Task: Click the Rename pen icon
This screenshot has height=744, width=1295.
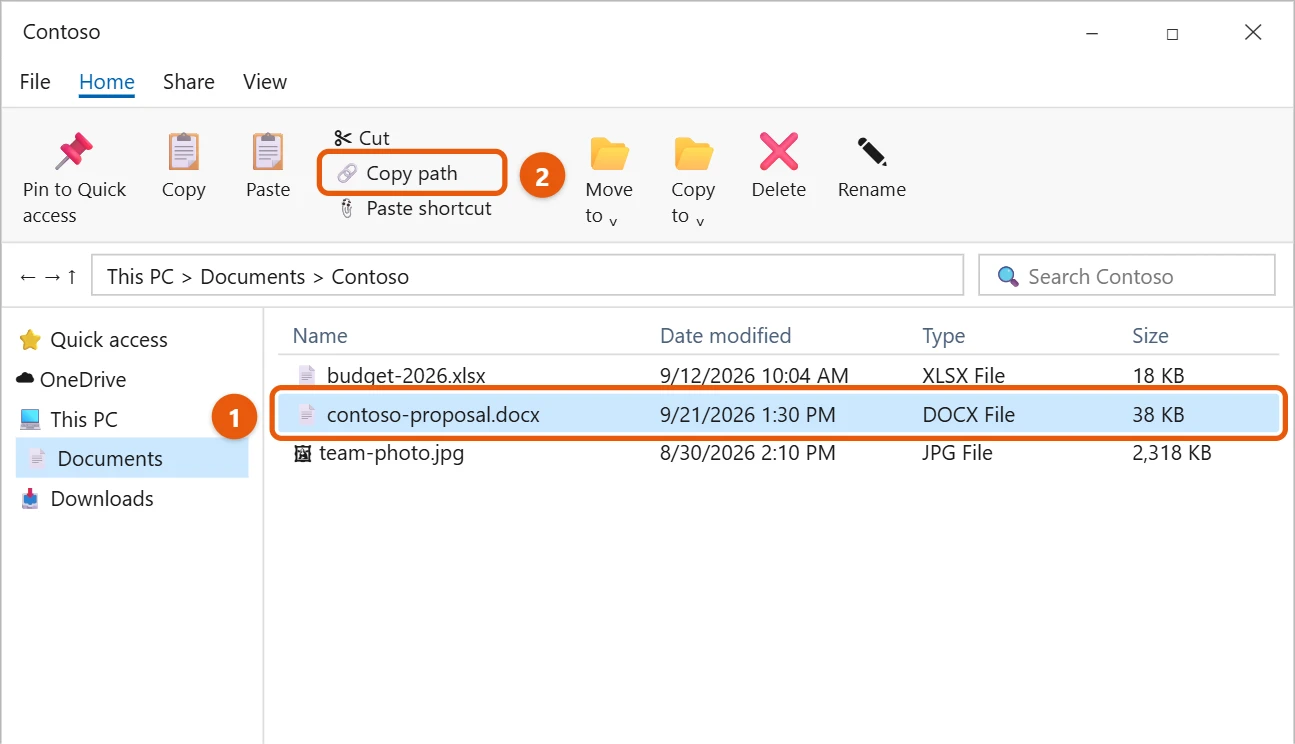Action: click(x=872, y=151)
